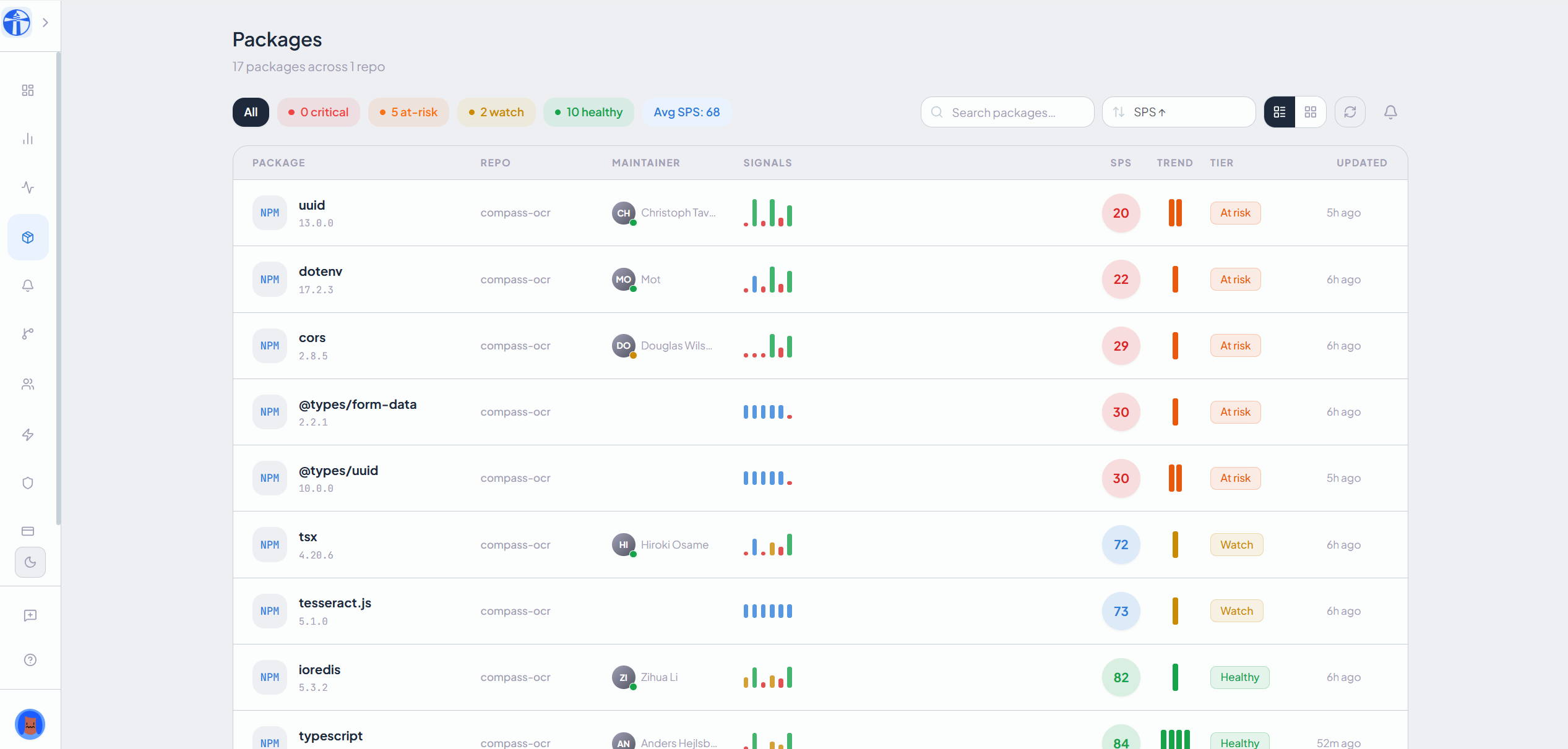Toggle dark mode with the moon icon
The height and width of the screenshot is (749, 1568).
(30, 562)
